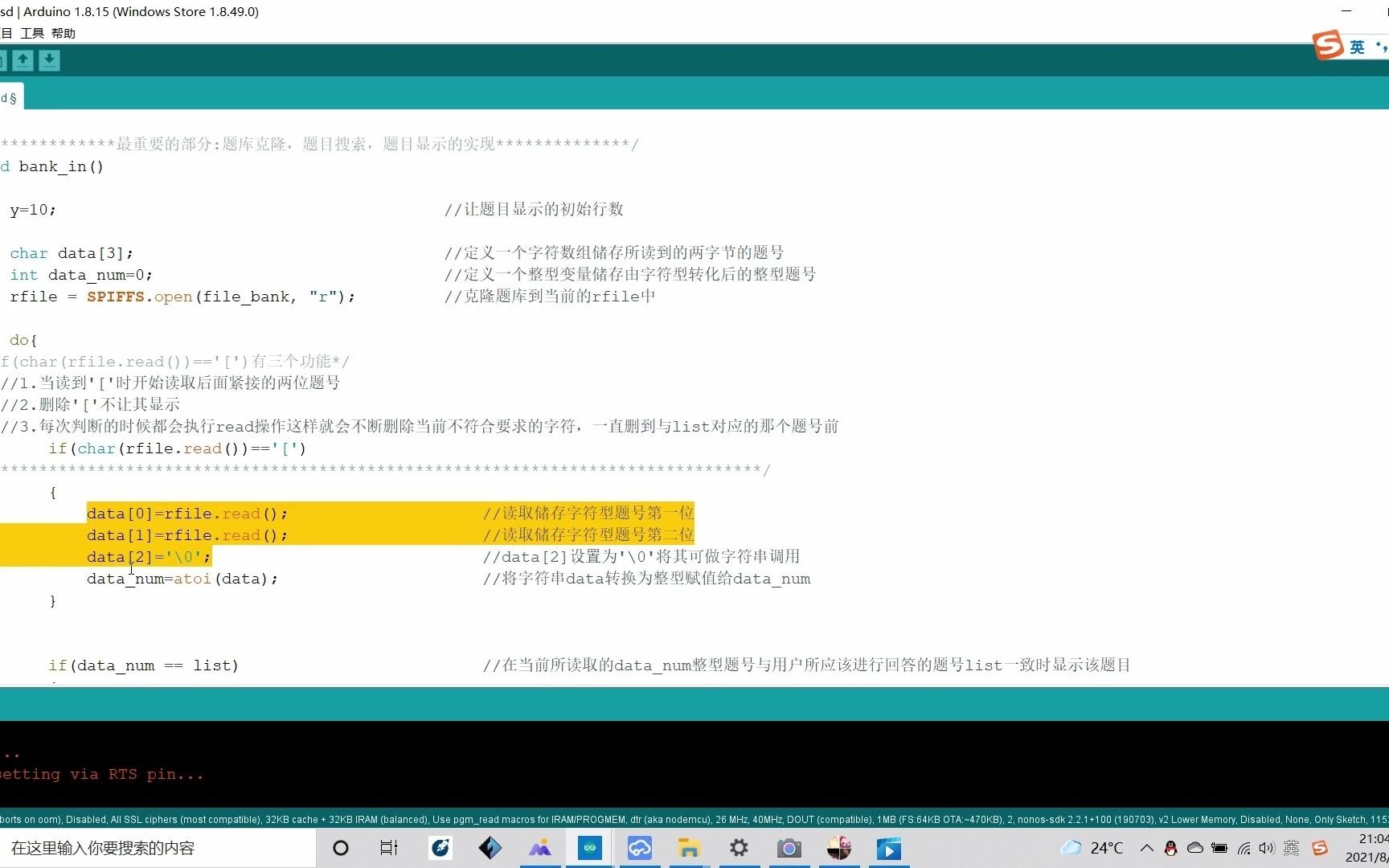Click the 'if(char(rfile.read())=='[')' statement

(x=178, y=448)
